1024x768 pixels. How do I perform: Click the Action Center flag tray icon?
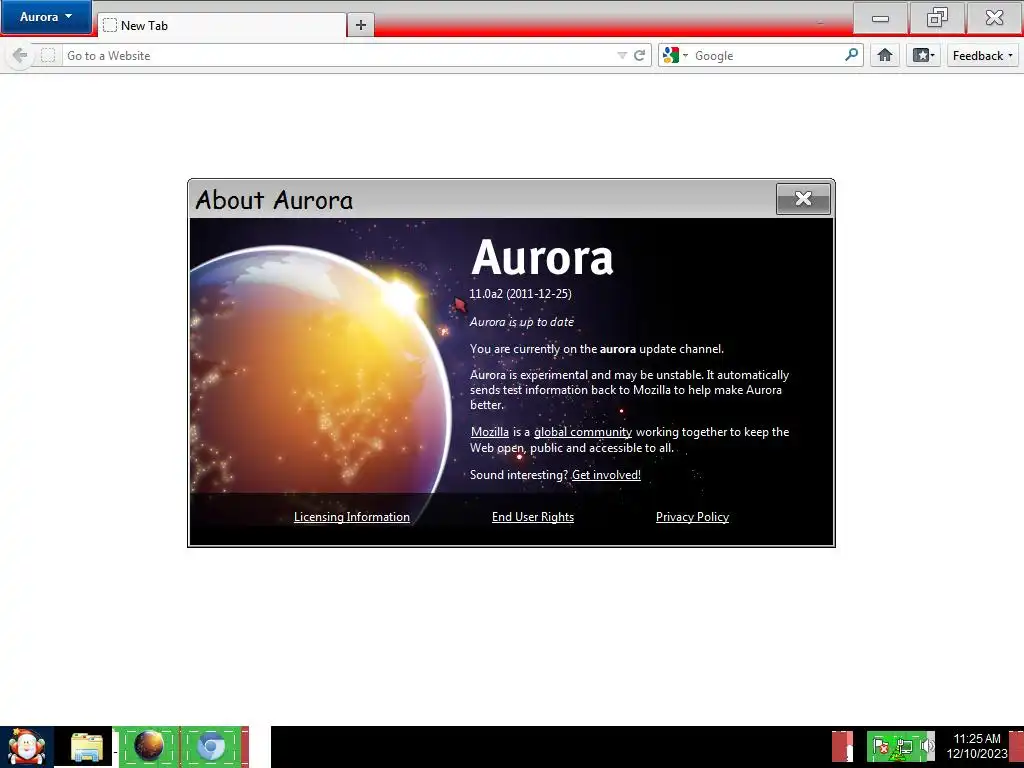coord(880,746)
